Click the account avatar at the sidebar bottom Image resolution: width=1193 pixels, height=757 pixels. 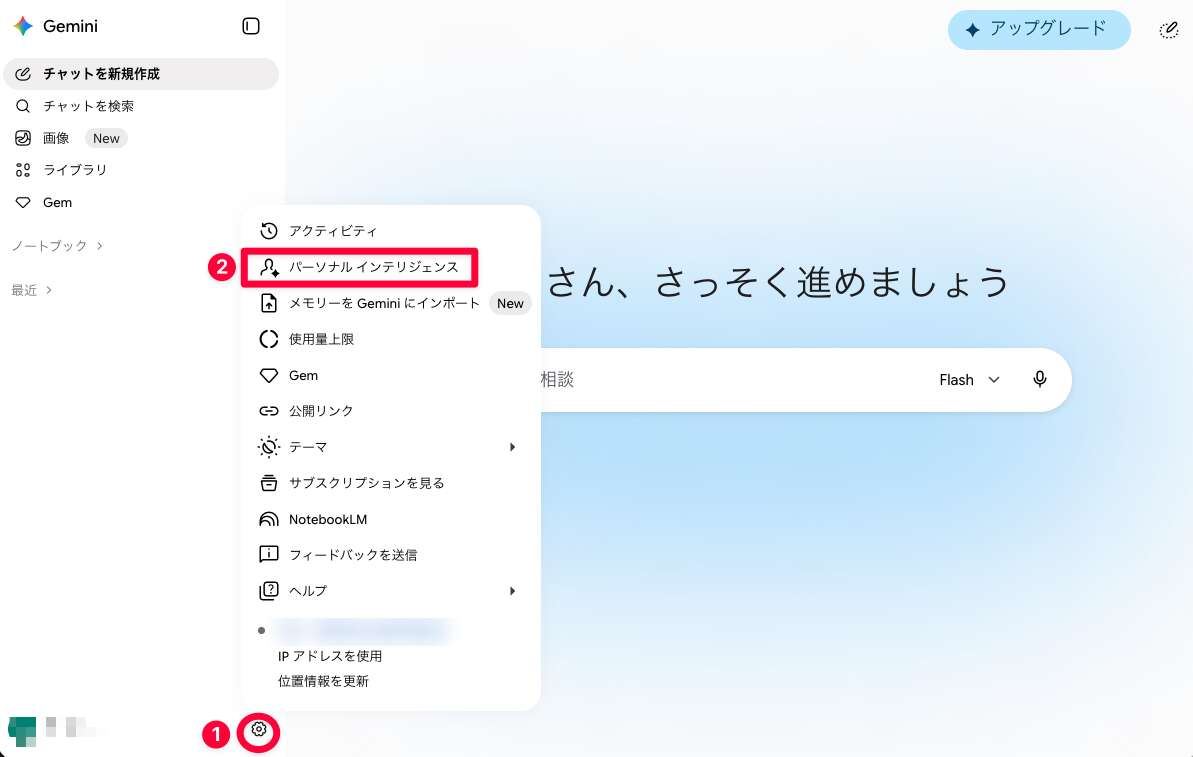coord(22,730)
